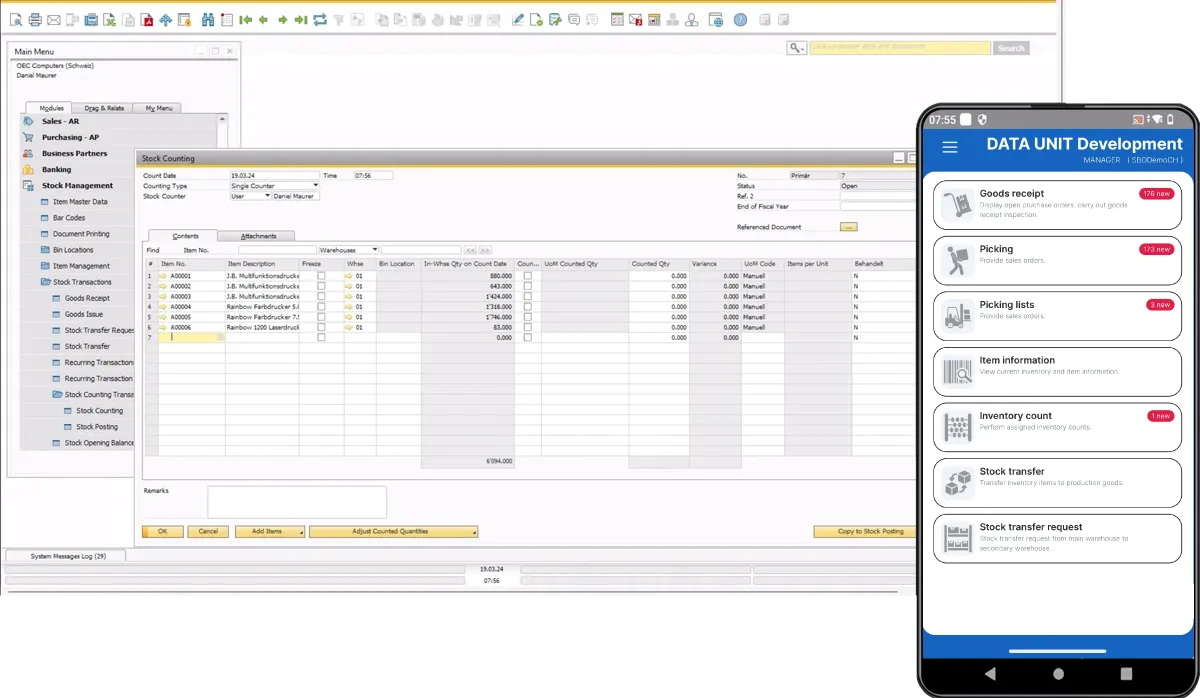Click the red PDF export icon in the toolbar
This screenshot has height=698, width=1200.
pyautogui.click(x=147, y=19)
